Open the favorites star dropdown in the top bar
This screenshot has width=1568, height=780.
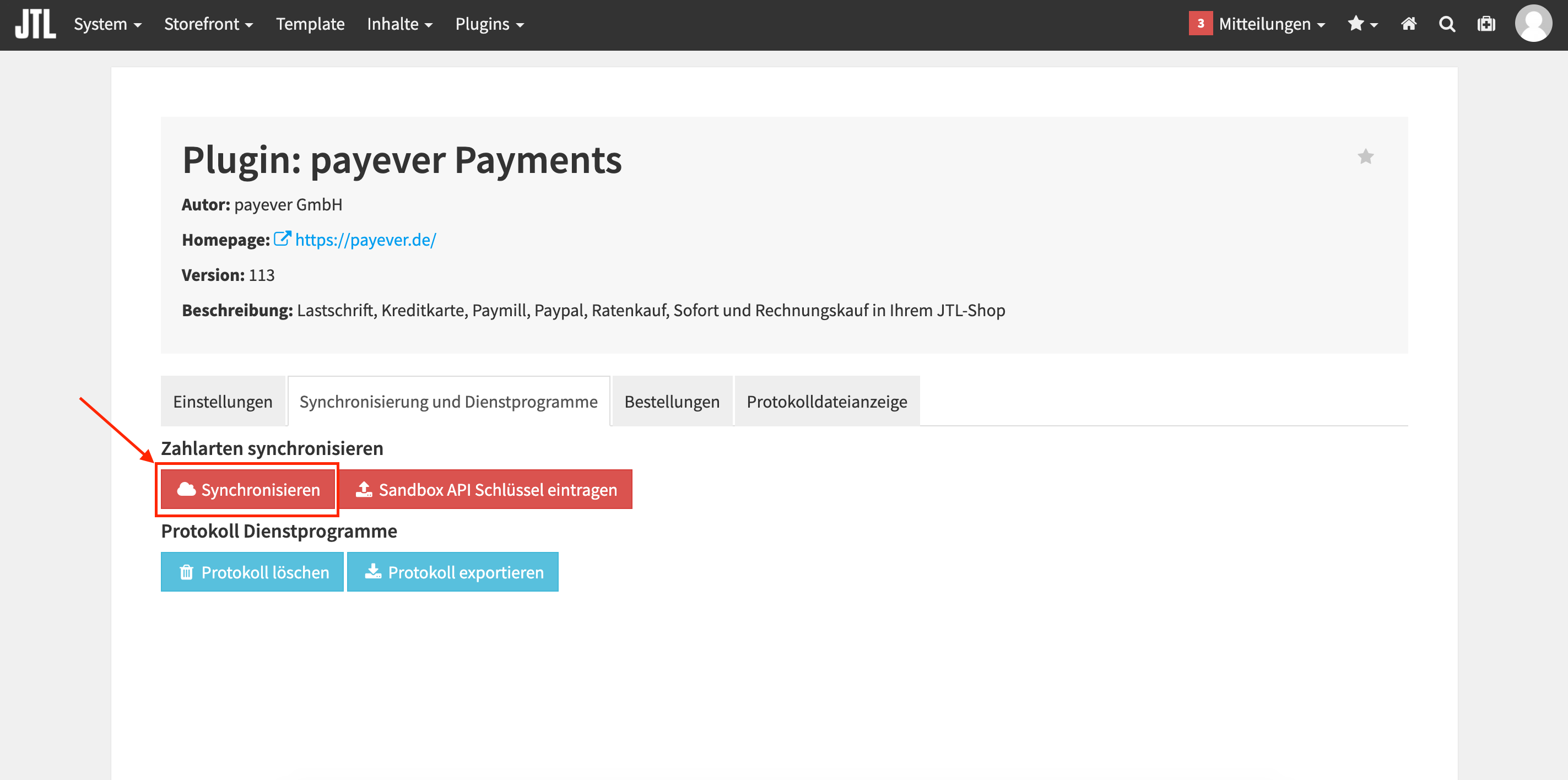click(1362, 24)
